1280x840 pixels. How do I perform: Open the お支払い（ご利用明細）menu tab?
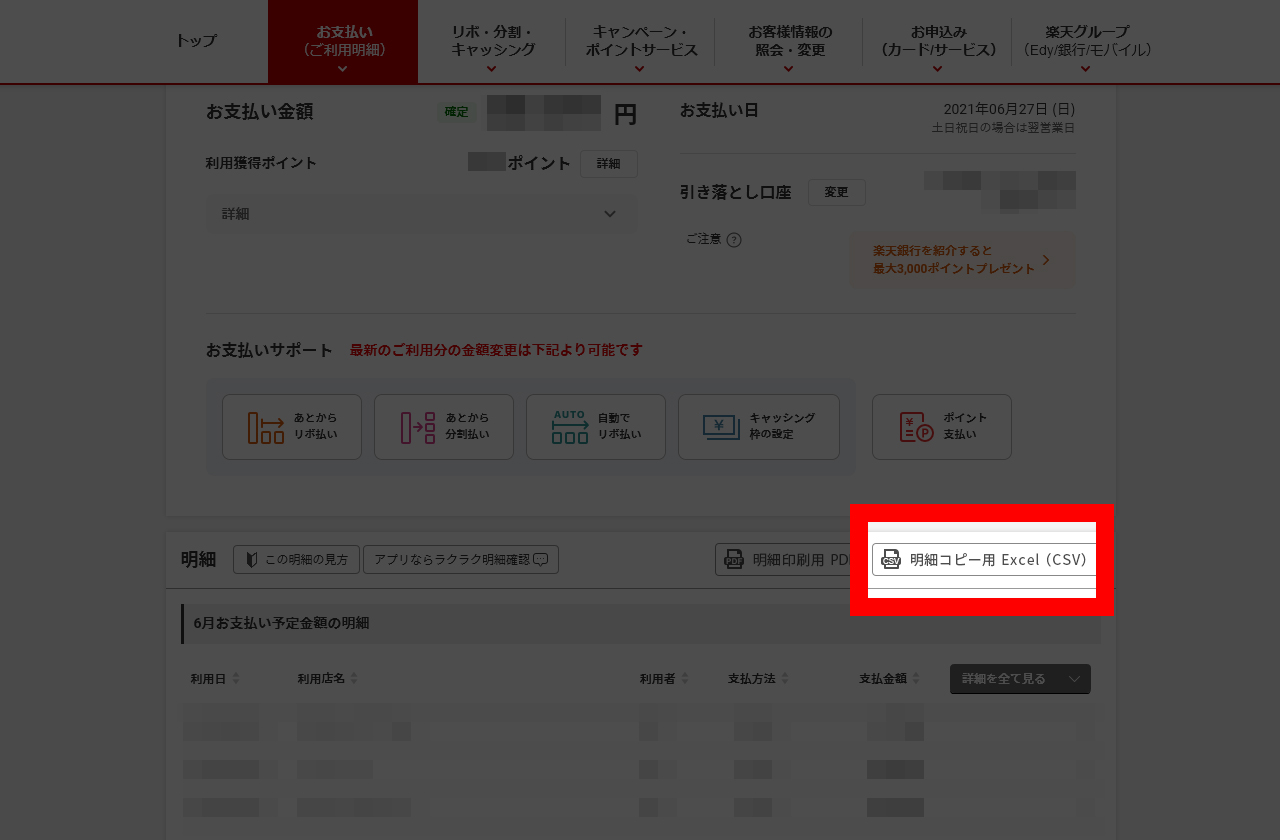point(343,41)
